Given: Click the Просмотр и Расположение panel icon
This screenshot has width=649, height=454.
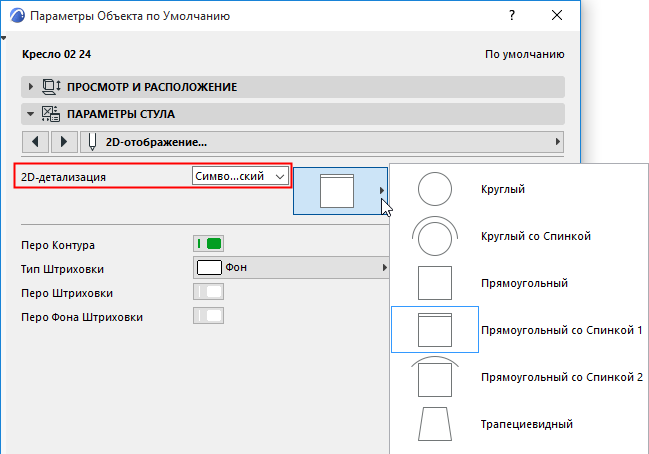Looking at the screenshot, I should click(x=51, y=86).
